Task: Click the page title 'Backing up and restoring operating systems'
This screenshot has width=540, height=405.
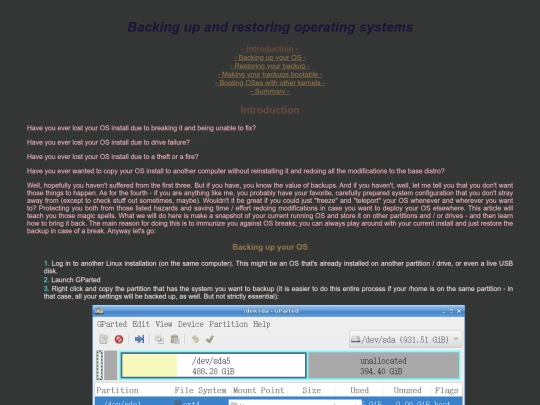Action: pos(270,27)
